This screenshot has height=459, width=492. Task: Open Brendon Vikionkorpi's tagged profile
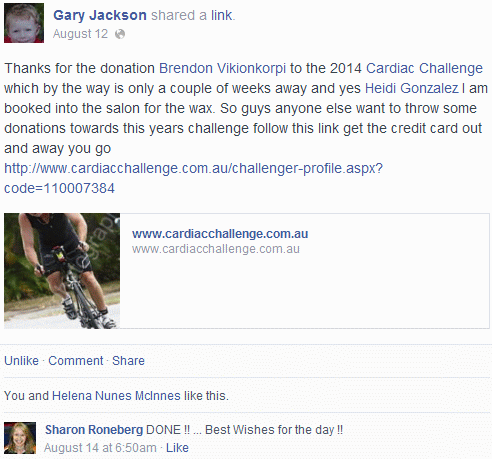point(222,68)
